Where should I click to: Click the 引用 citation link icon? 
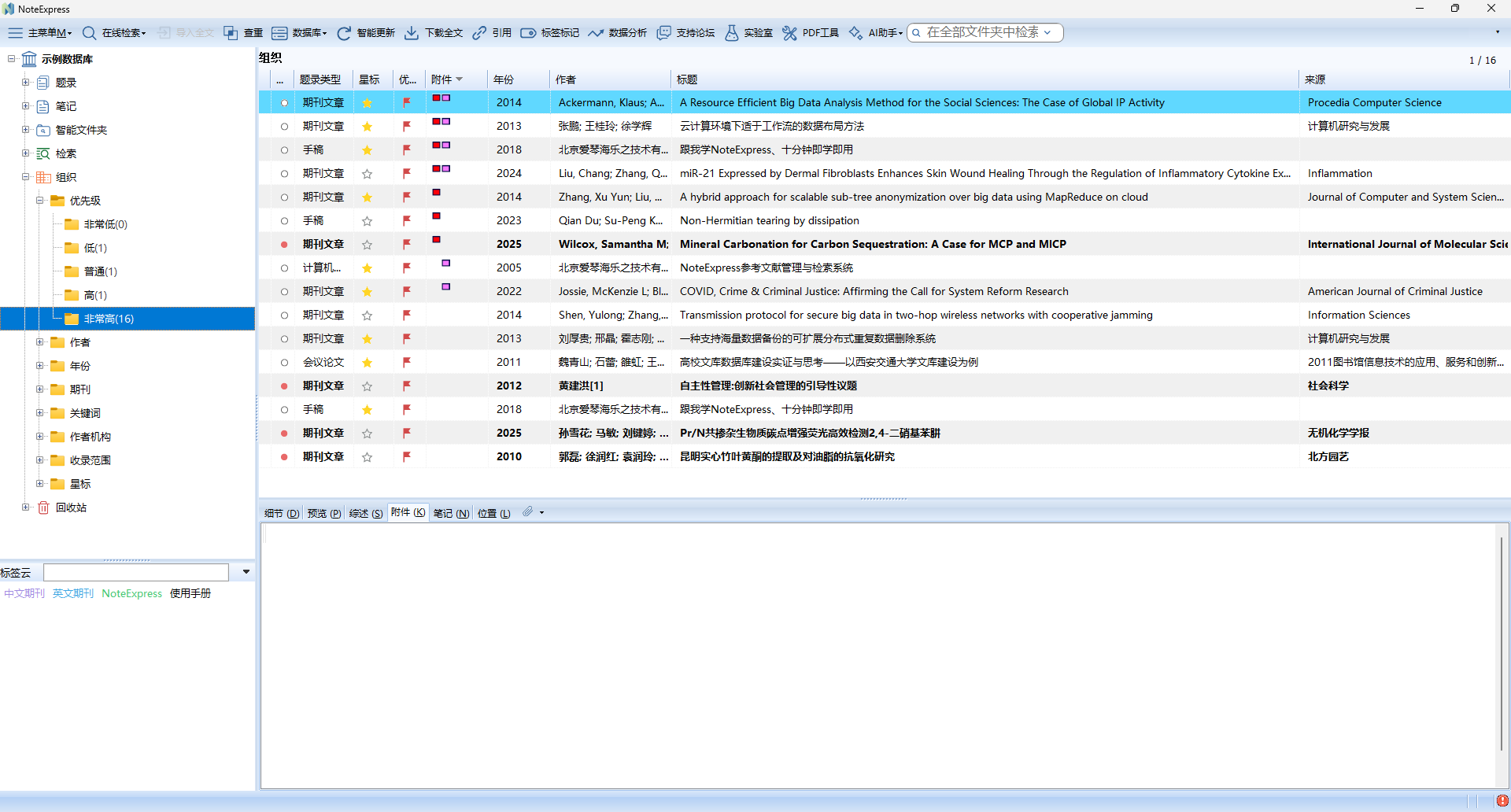tap(479, 33)
